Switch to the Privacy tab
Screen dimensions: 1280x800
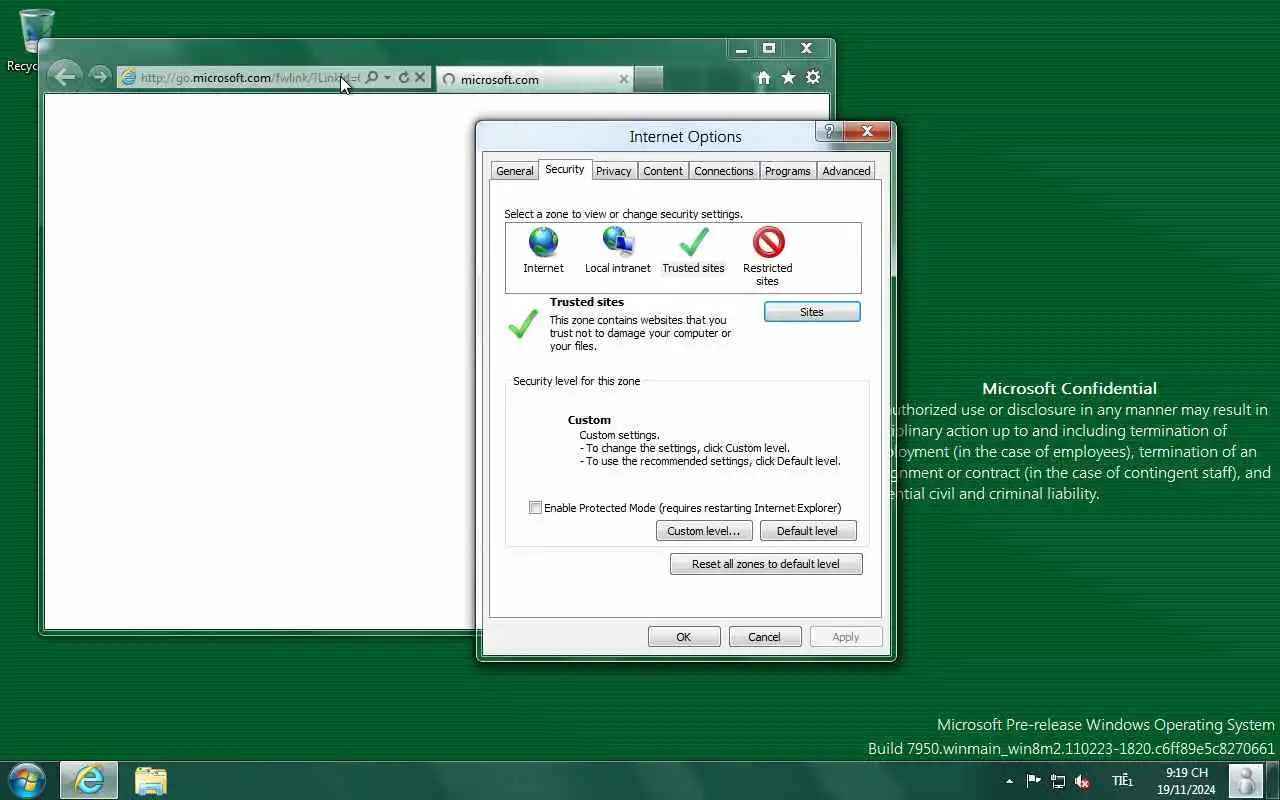click(x=613, y=171)
